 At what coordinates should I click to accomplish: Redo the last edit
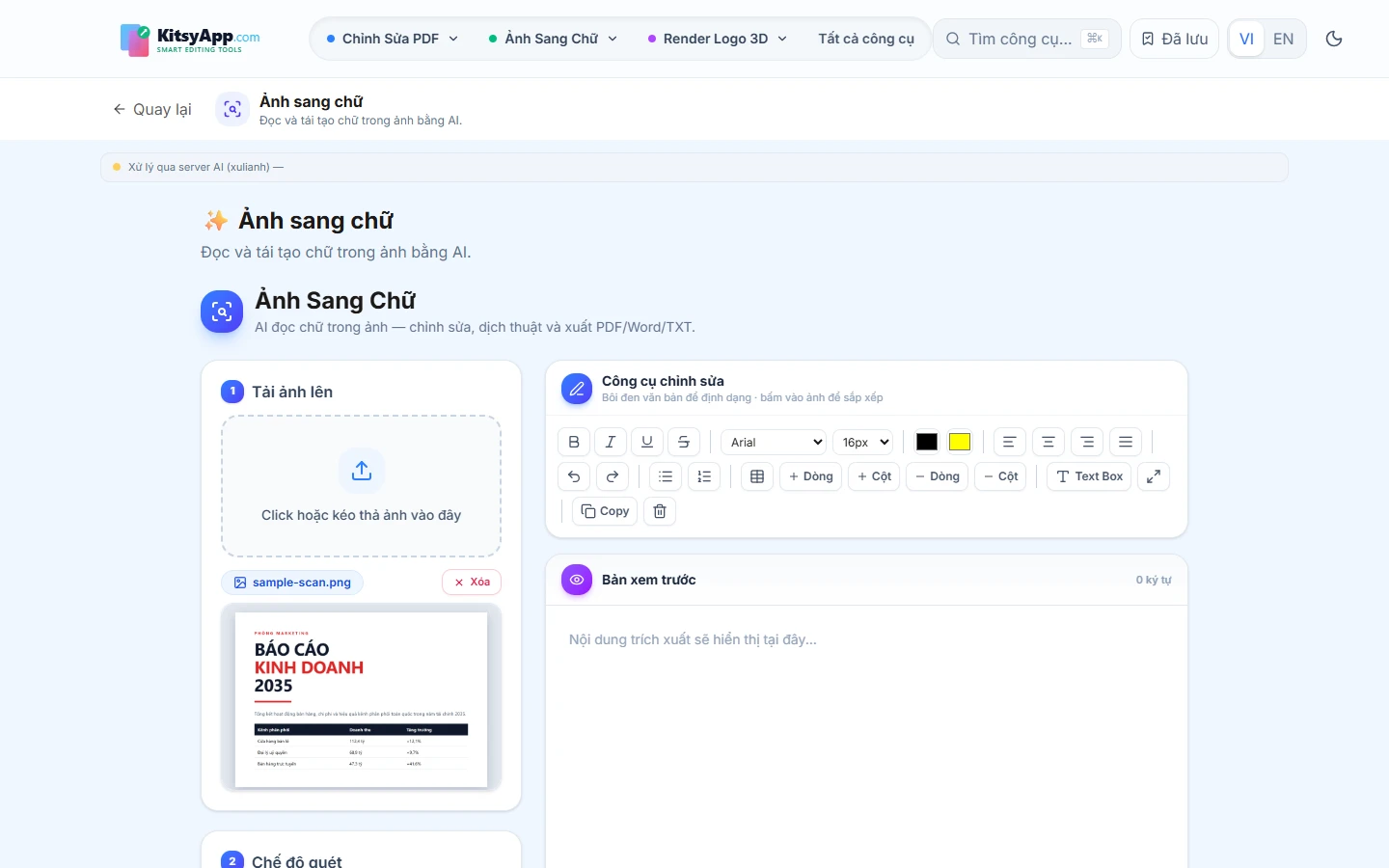click(x=613, y=476)
